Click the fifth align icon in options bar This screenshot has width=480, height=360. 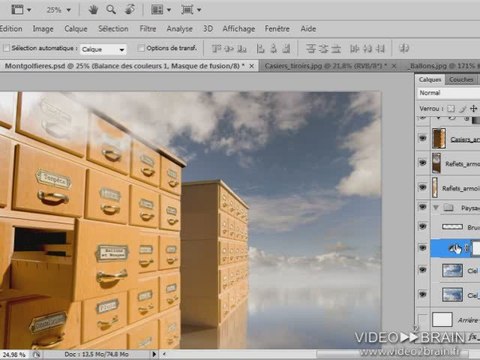coord(273,49)
